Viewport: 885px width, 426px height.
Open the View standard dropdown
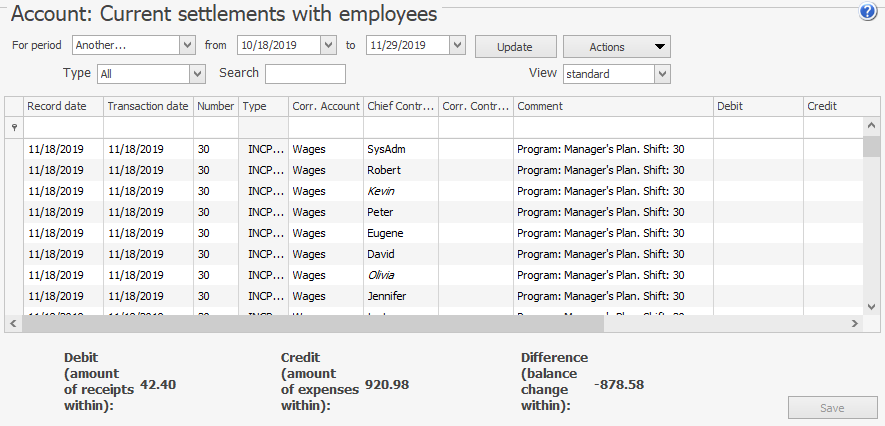pyautogui.click(x=661, y=74)
